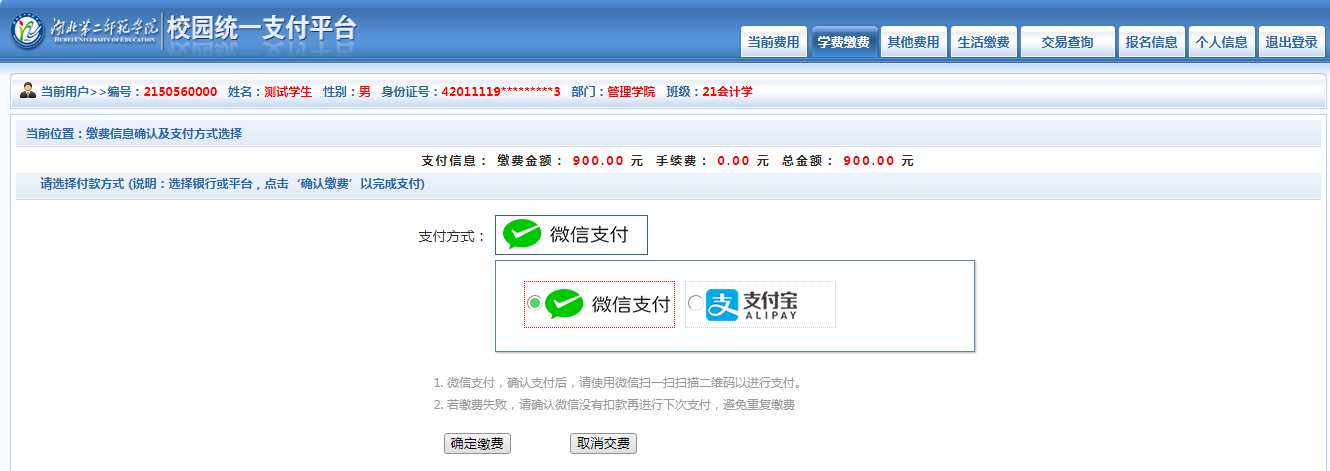Click the WeChat logo in selected payment box

[x=522, y=235]
